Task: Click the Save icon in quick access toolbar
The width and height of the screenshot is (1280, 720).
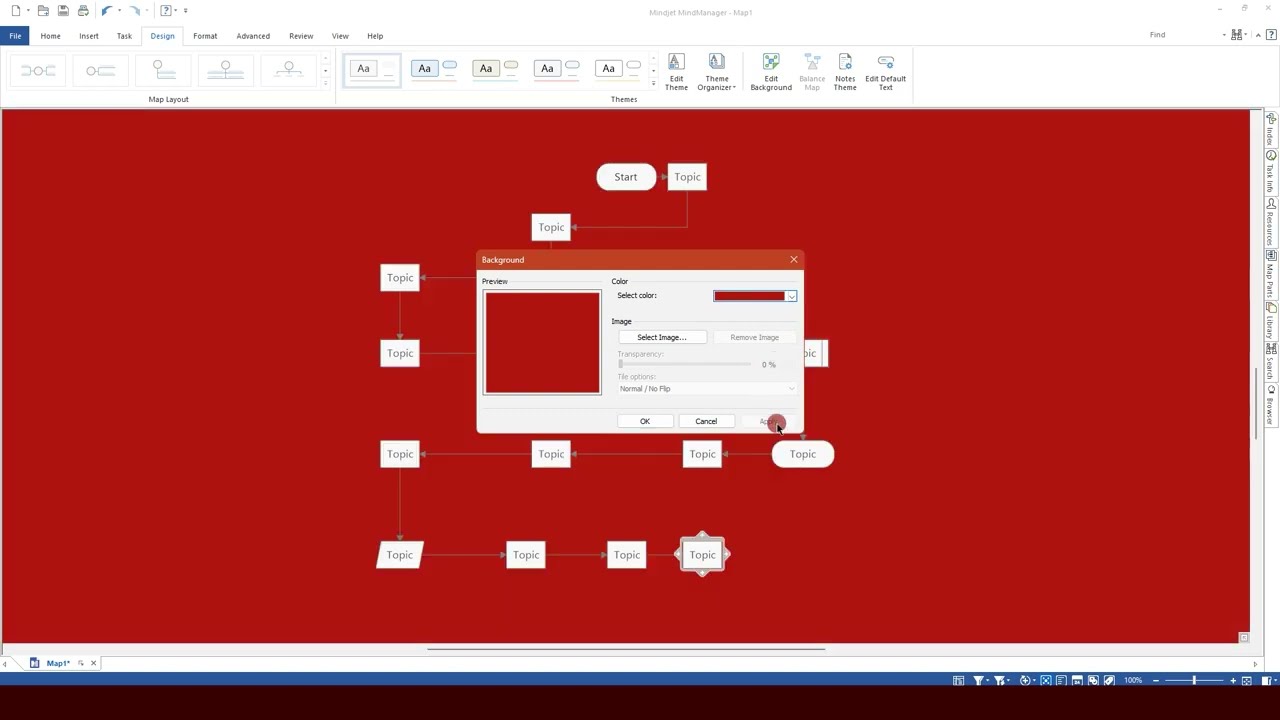Action: 63,11
